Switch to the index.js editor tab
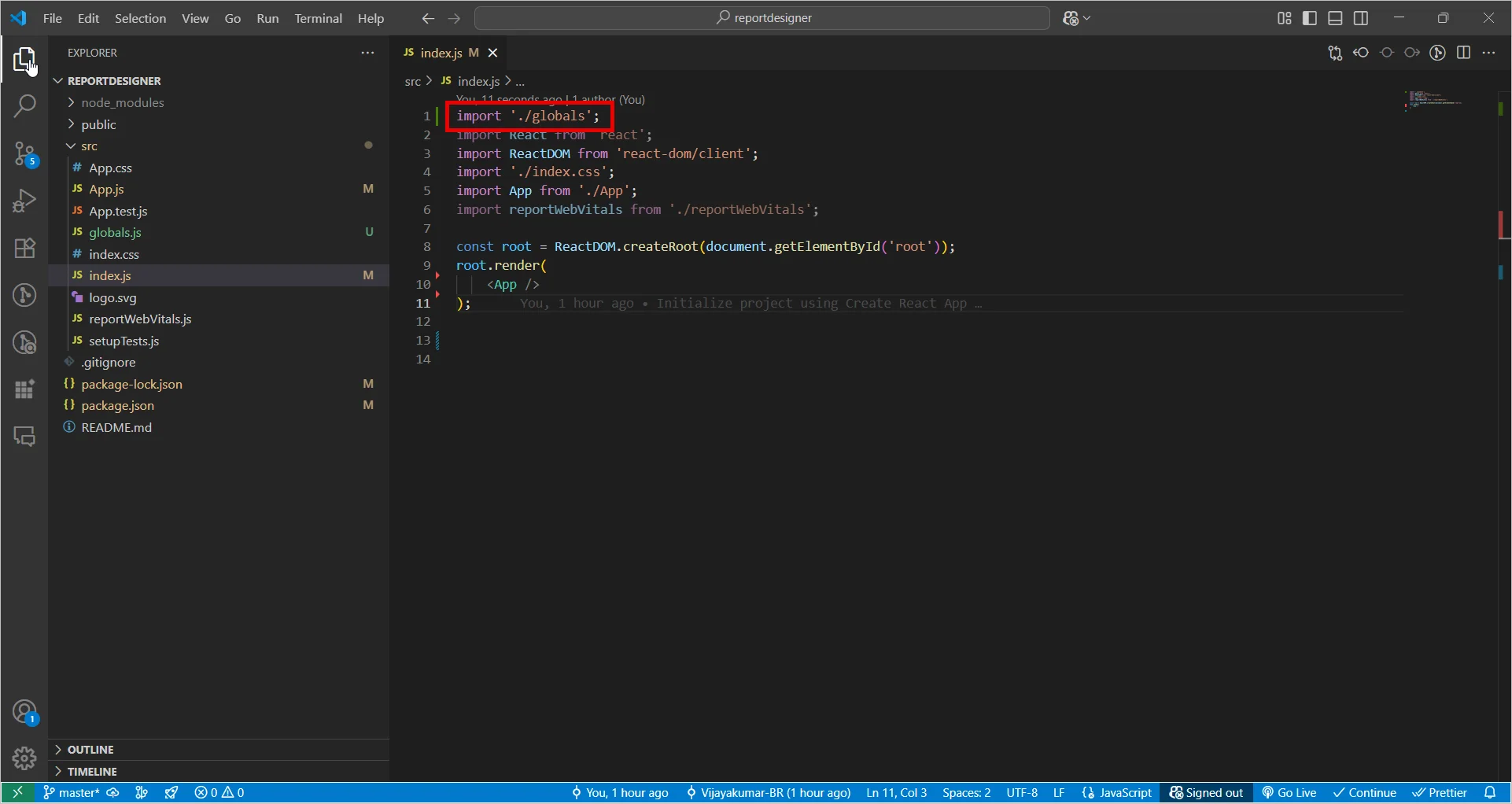 (x=445, y=52)
